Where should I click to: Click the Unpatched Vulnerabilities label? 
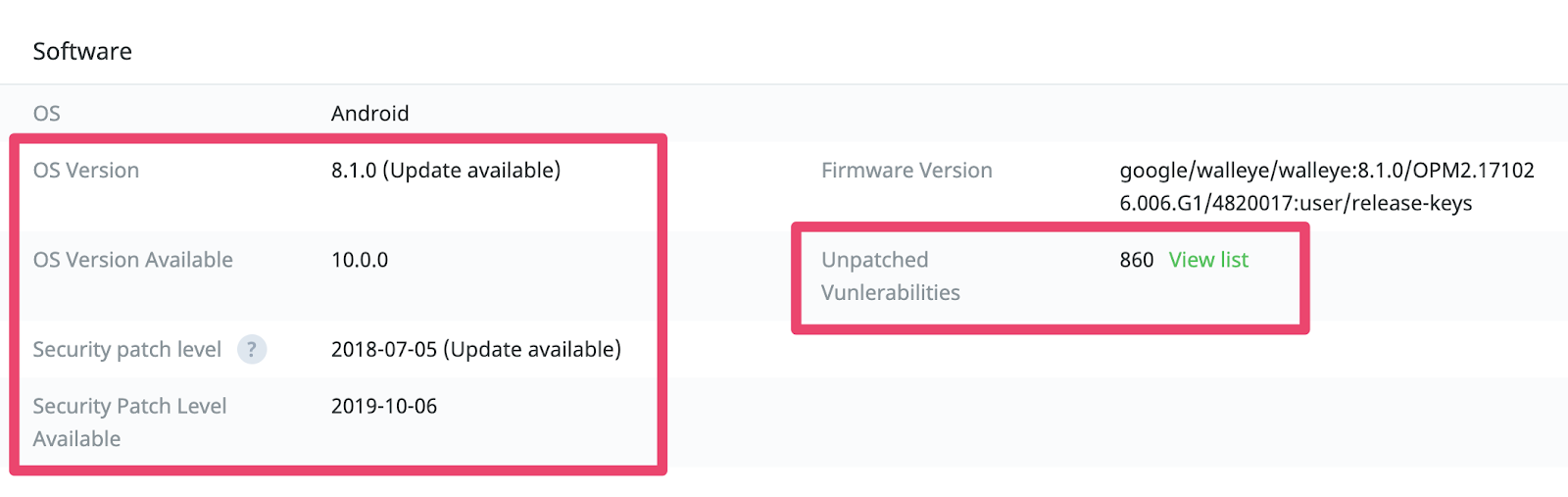coord(891,276)
